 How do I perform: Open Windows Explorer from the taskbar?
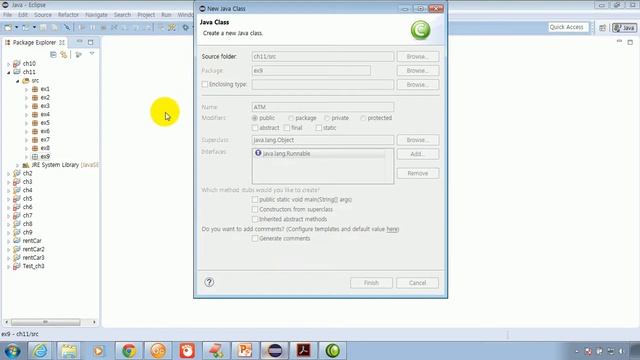click(69, 351)
